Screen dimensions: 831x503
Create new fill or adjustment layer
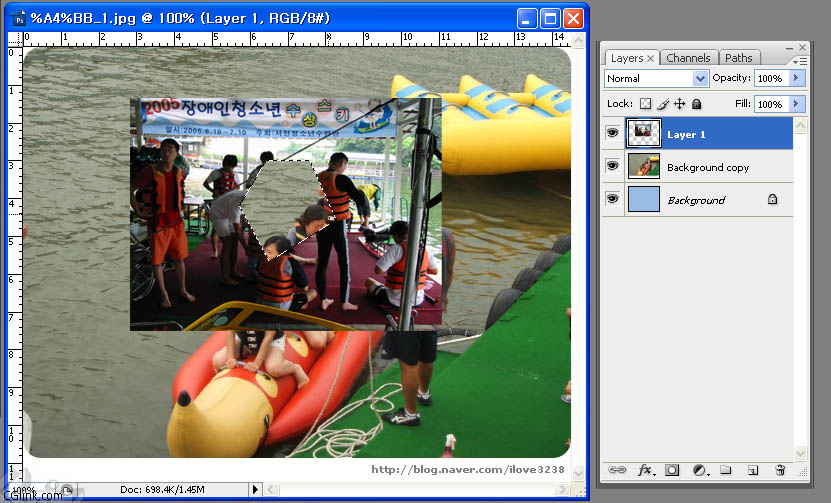(700, 470)
